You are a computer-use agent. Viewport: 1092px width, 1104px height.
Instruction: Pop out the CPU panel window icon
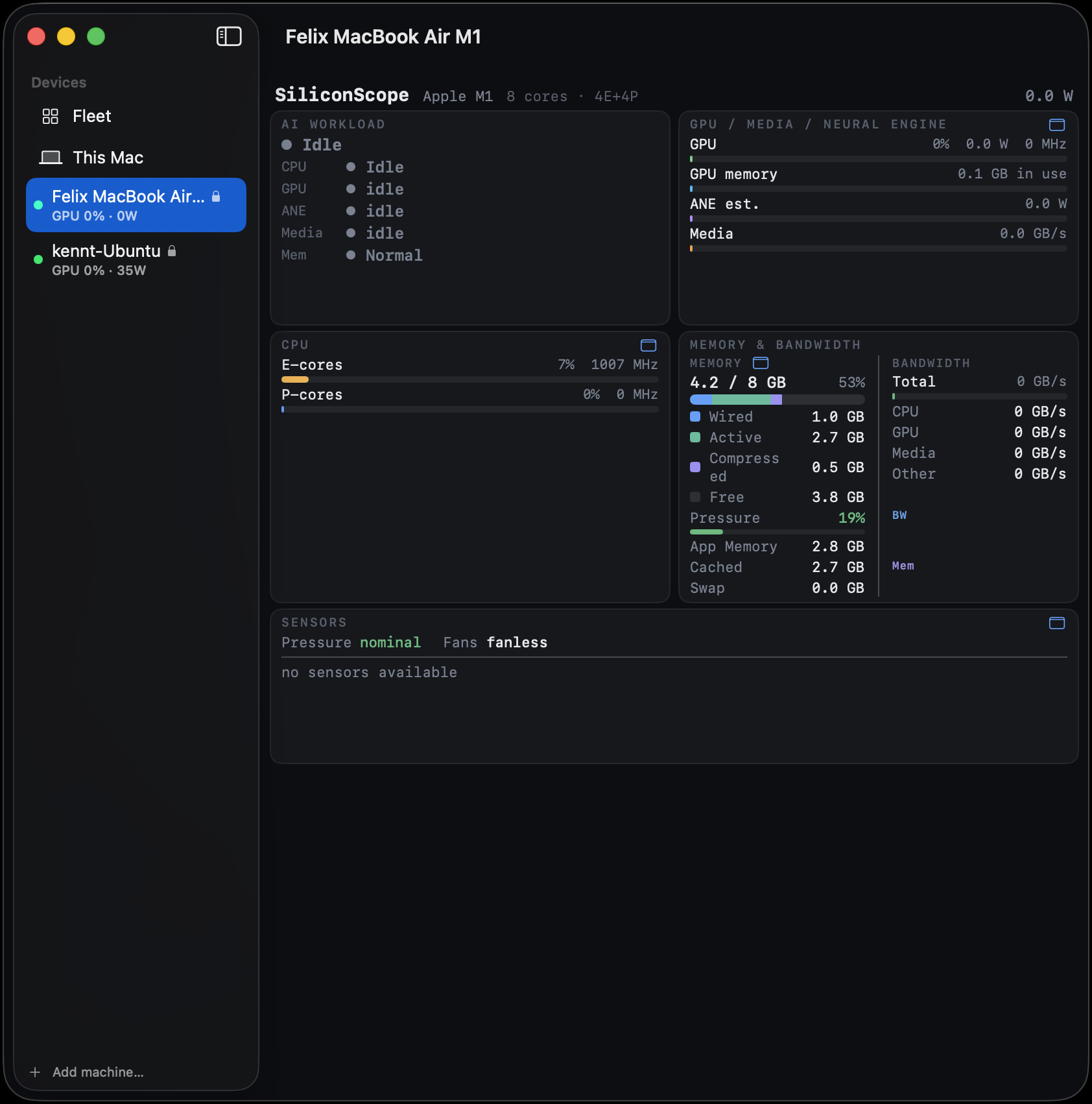point(648,345)
